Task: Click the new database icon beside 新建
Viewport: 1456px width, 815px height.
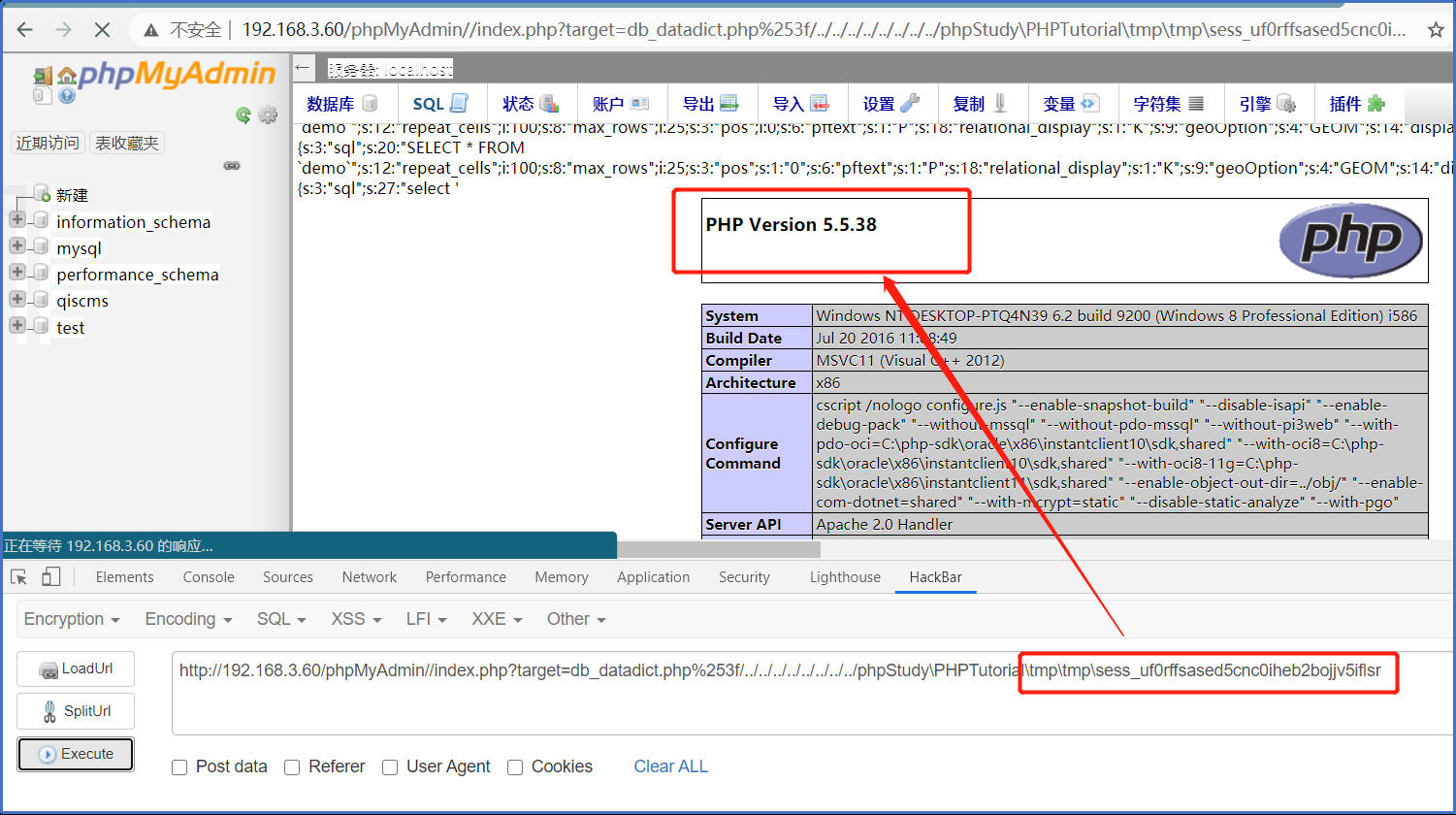Action: 41,194
